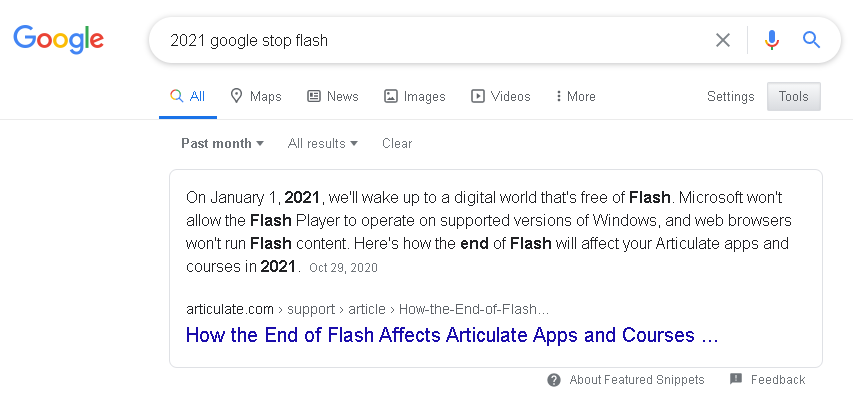Viewport: 853px width, 398px height.
Task: Start voice search with microphone icon
Action: [x=771, y=40]
